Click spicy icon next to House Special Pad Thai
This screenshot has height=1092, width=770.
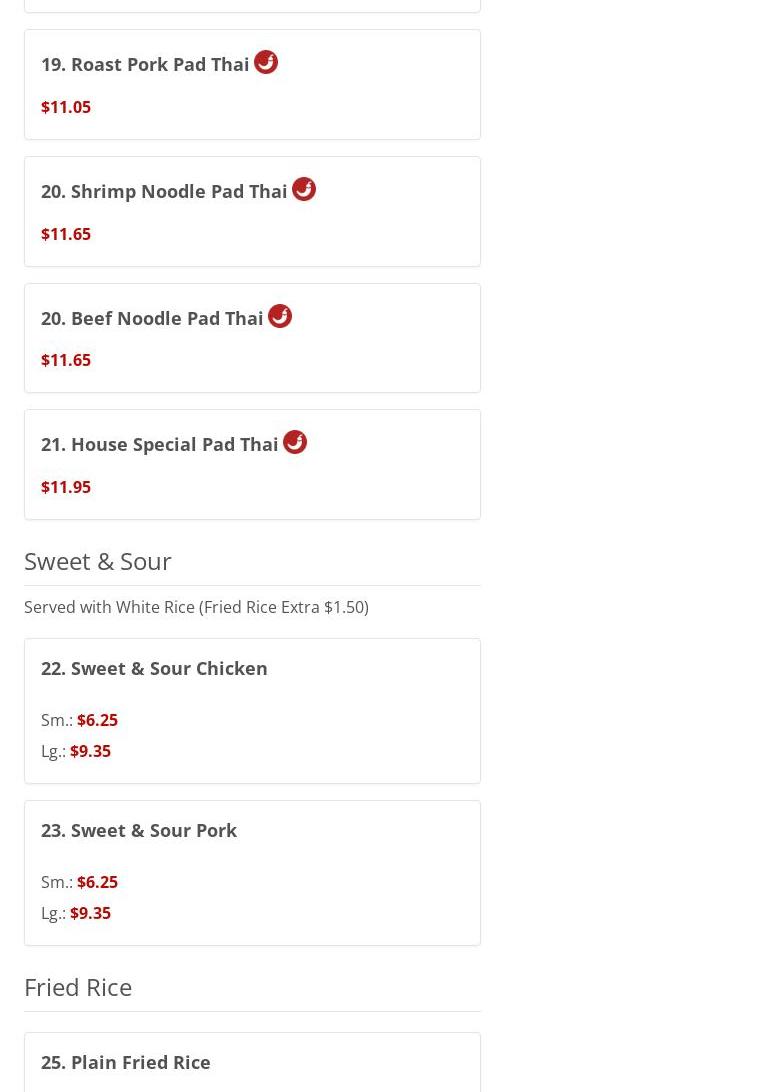[x=295, y=442]
